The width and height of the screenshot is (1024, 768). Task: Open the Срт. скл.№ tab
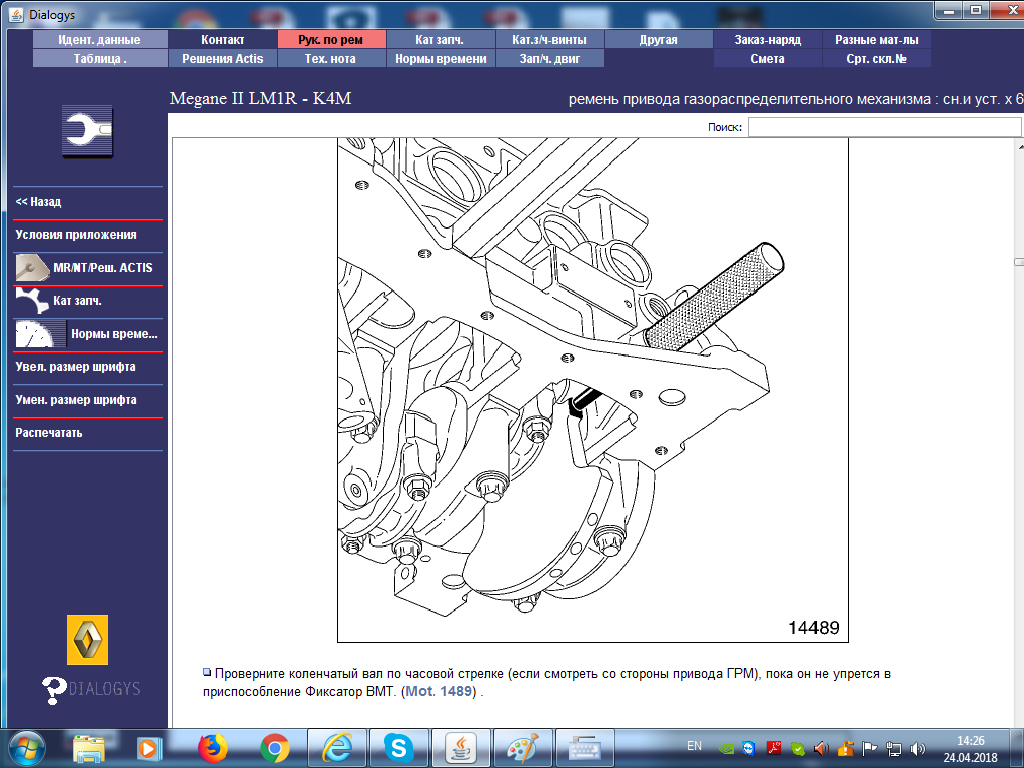click(x=876, y=59)
